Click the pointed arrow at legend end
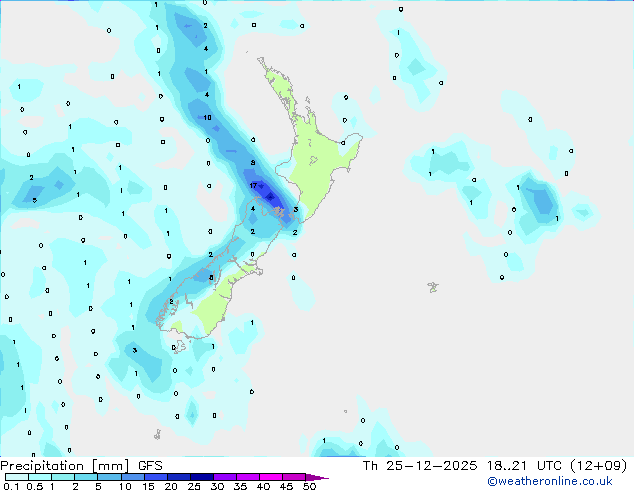 click(x=317, y=477)
